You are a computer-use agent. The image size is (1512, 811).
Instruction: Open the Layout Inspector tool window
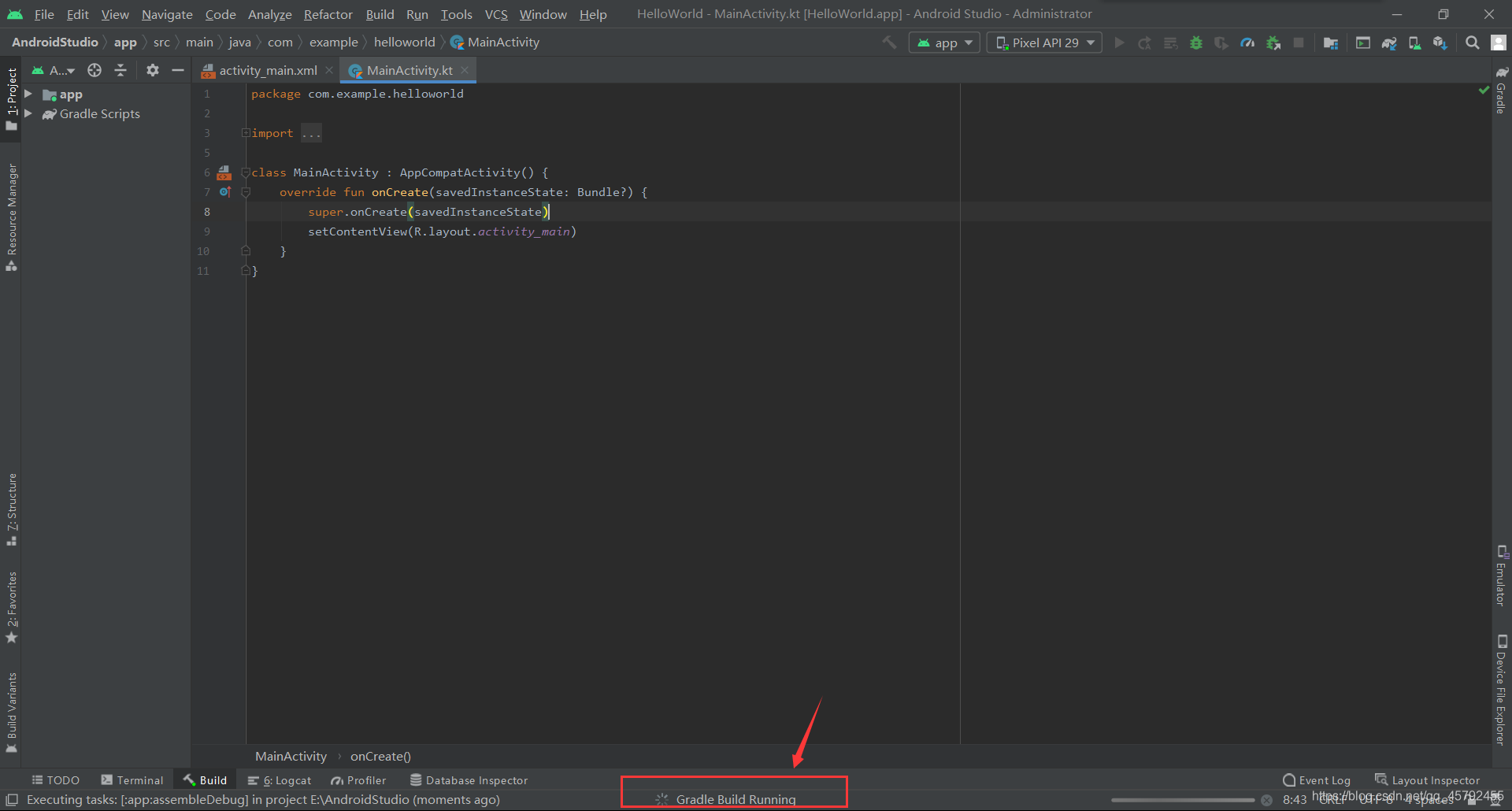tap(1427, 780)
